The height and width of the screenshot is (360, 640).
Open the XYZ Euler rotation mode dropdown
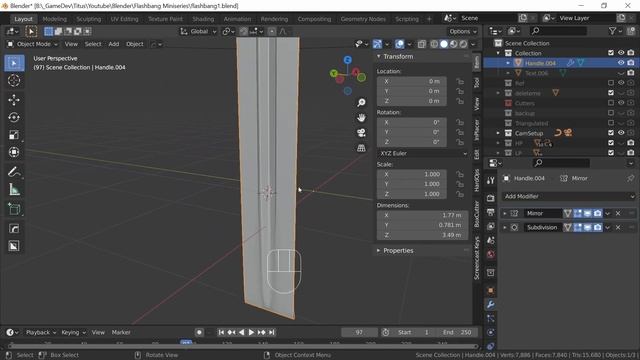pos(423,153)
